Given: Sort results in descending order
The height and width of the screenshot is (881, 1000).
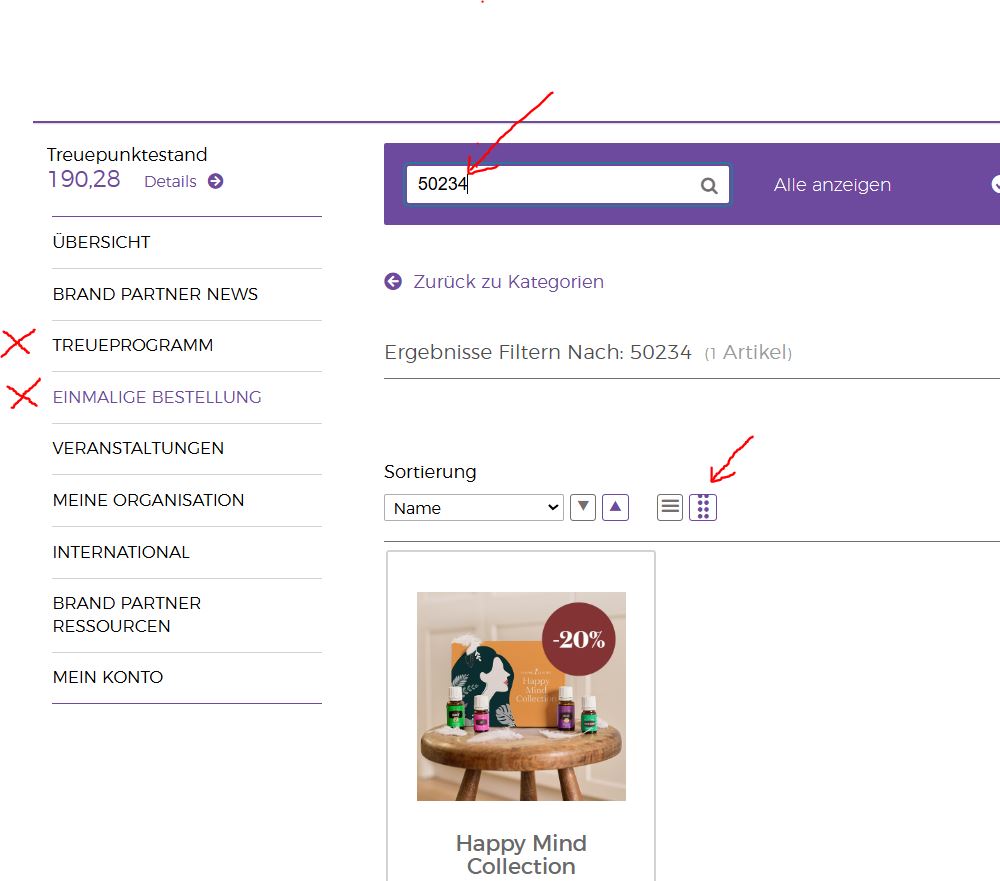Looking at the screenshot, I should pos(583,507).
